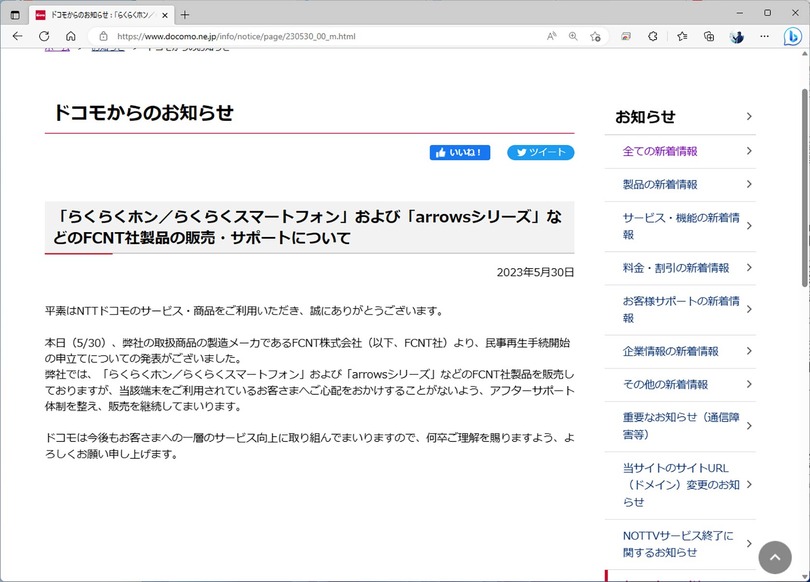Click chevron beside 全ての新着情報
Viewport: 810px width, 582px height.
point(749,151)
